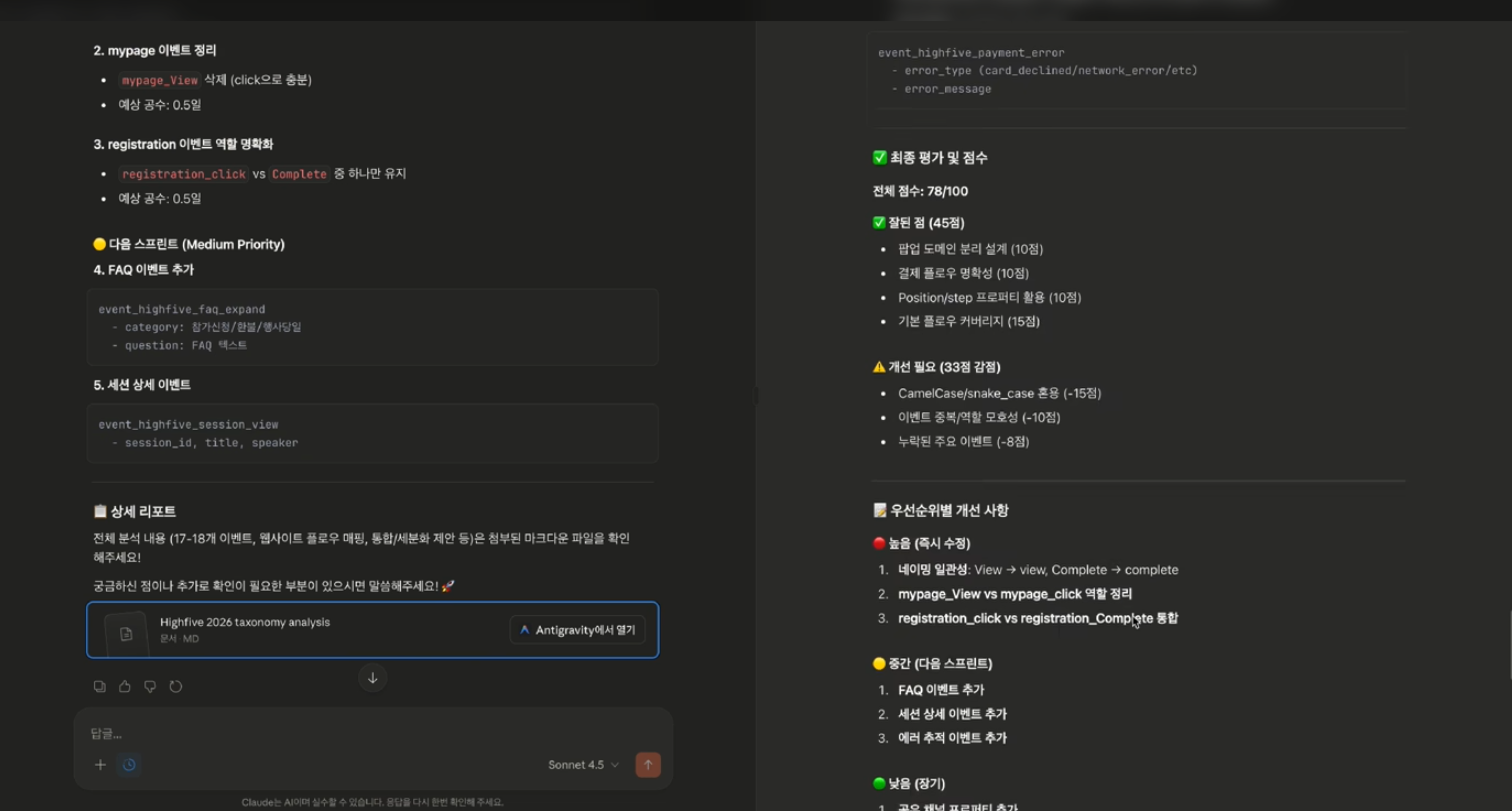Viewport: 1512px width, 811px height.
Task: Click the event_highfive_faq_expand code block
Action: tap(372, 327)
